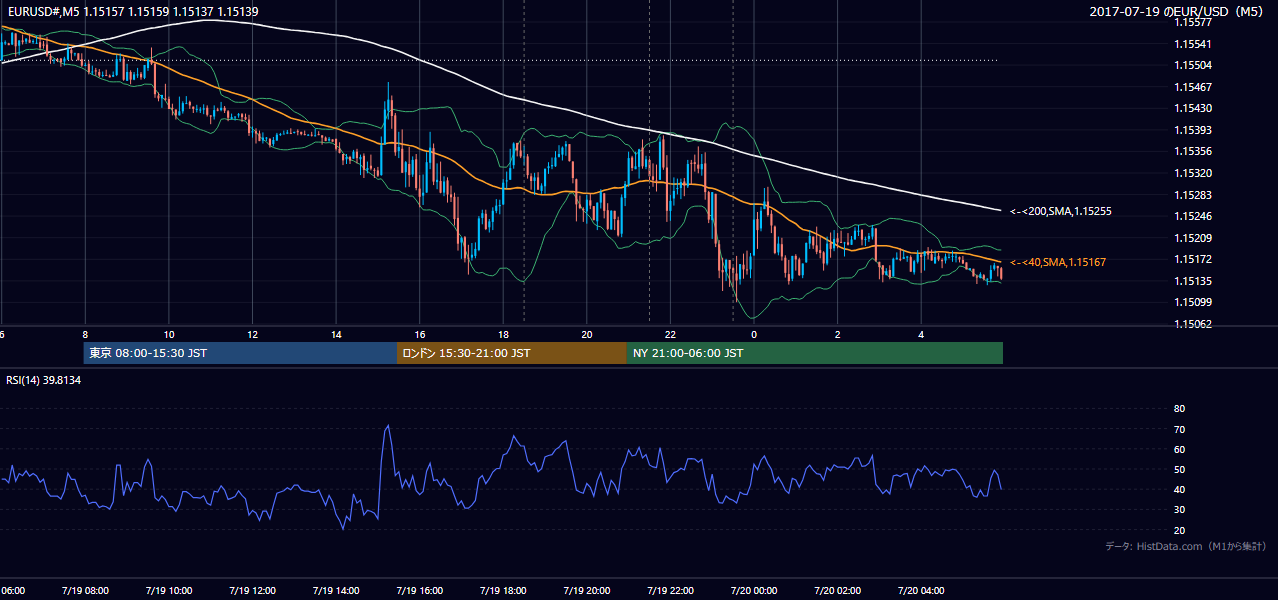Viewport: 1278px width, 600px height.
Task: Click RSI scale label 60
Action: (1179, 449)
